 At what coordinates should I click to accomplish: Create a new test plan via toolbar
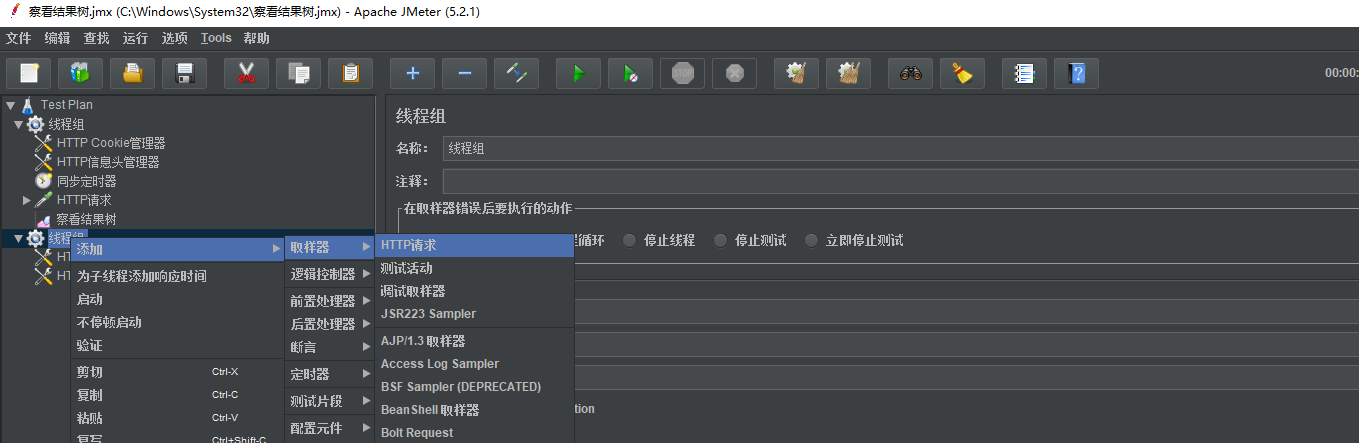pyautogui.click(x=29, y=73)
